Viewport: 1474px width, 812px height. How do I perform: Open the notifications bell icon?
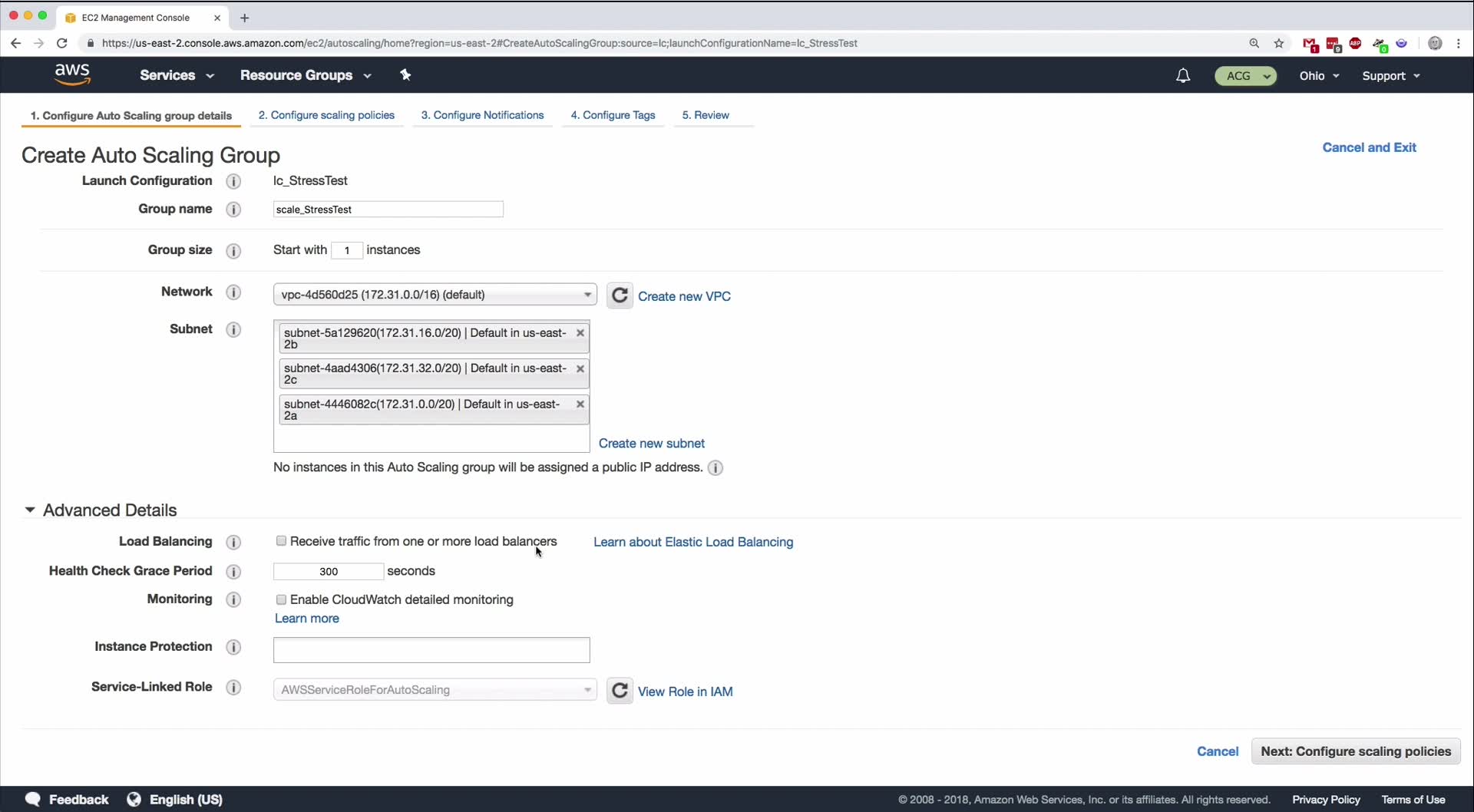[x=1183, y=75]
